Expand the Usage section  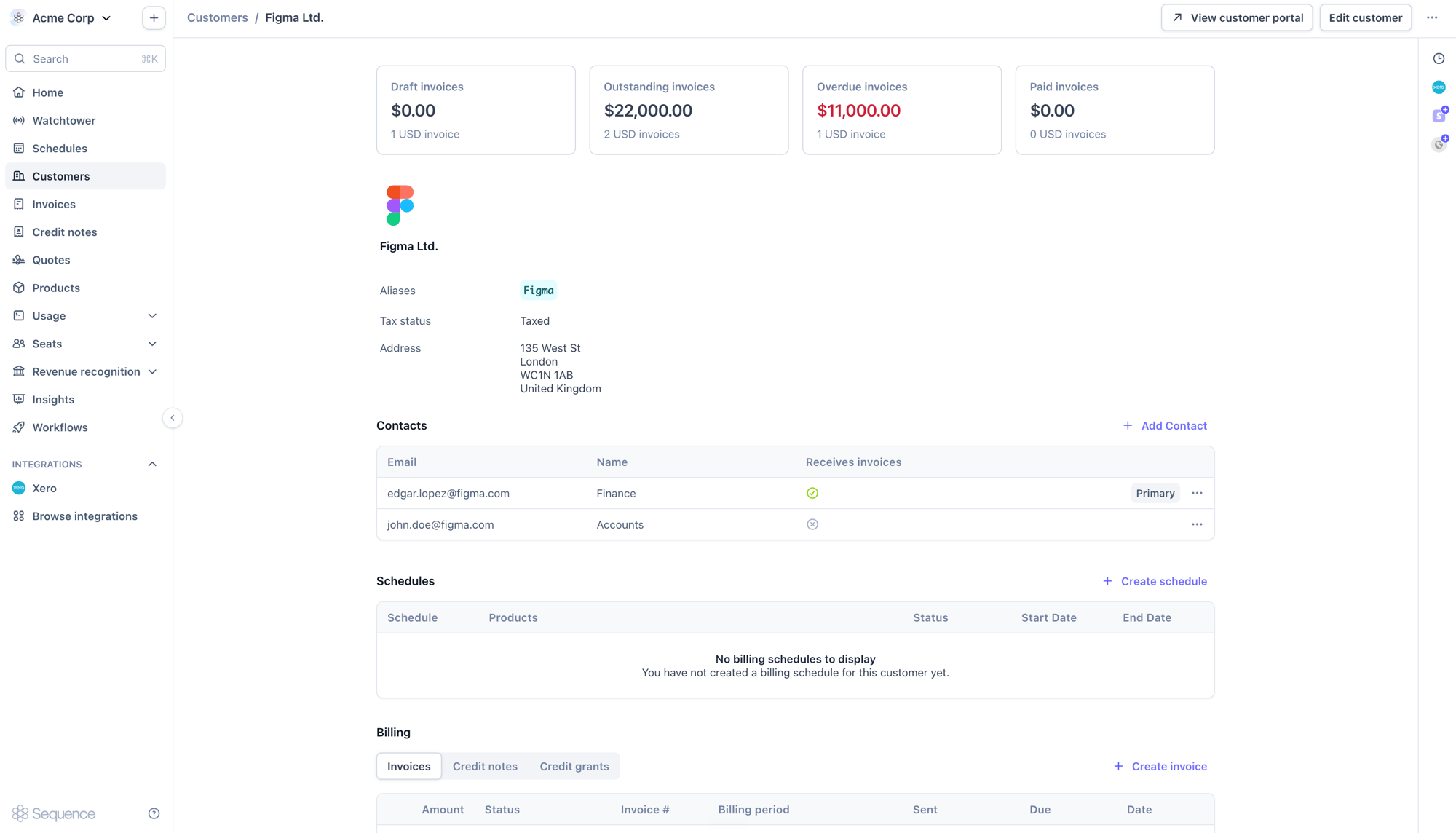[152, 315]
